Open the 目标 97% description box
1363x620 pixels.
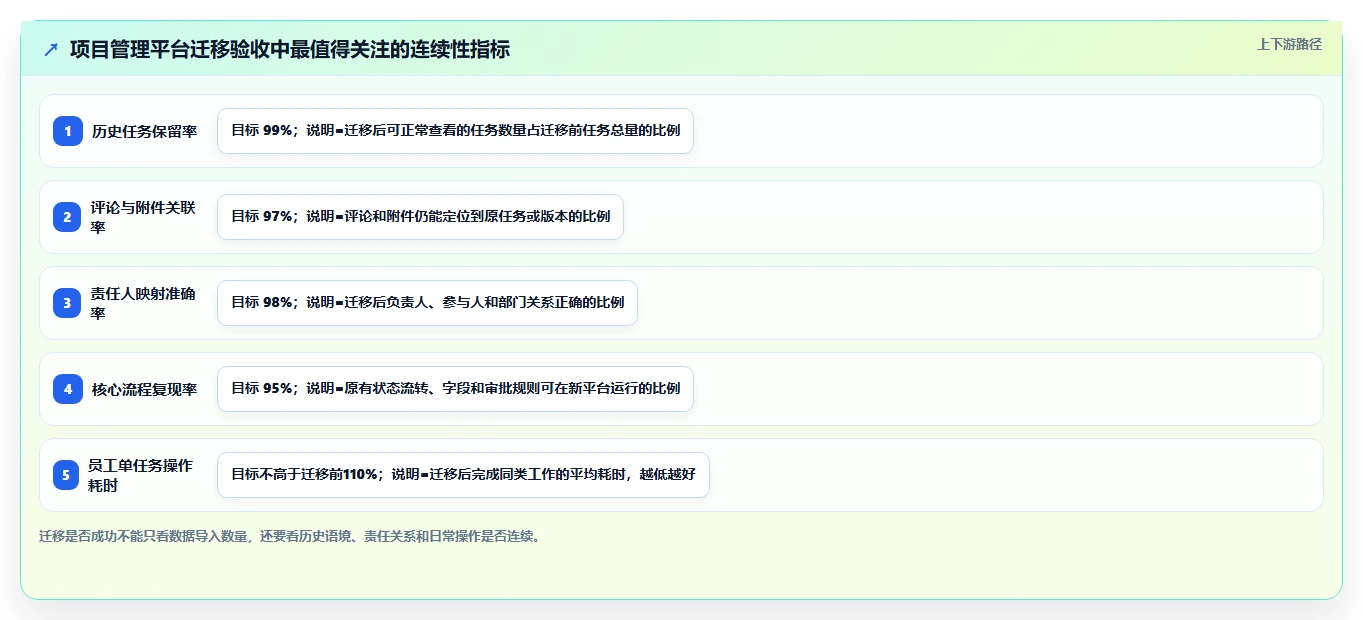point(420,217)
